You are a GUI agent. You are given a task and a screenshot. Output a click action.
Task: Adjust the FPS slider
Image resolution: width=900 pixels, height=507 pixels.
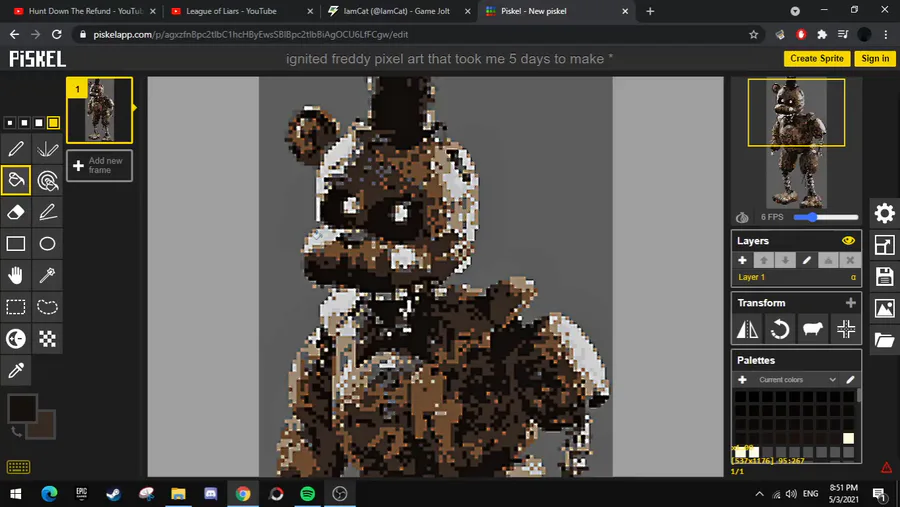(825, 217)
